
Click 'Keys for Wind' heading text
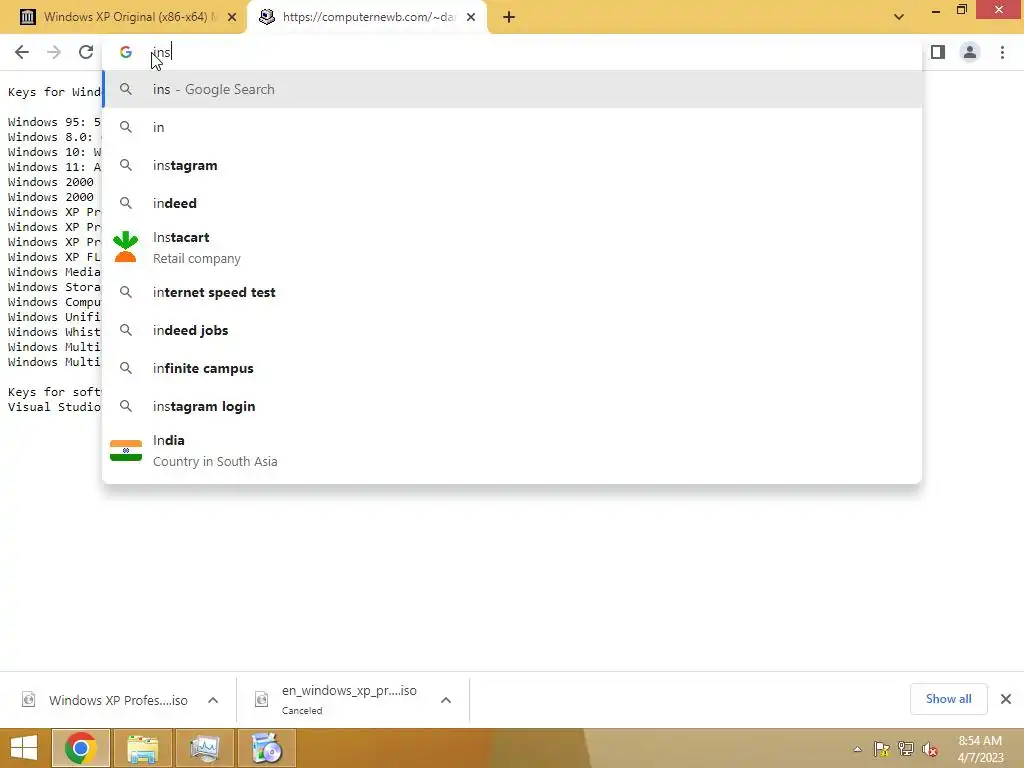(54, 92)
